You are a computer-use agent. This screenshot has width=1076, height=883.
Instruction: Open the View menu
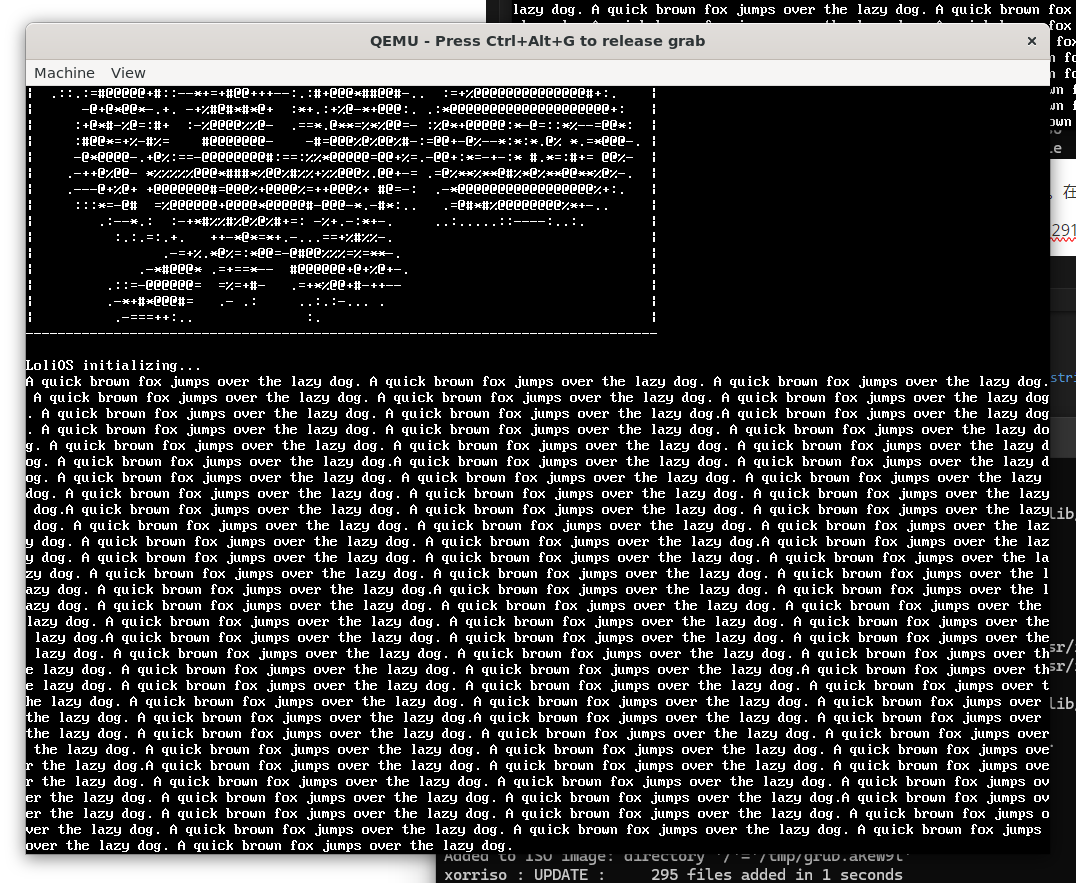(x=128, y=73)
